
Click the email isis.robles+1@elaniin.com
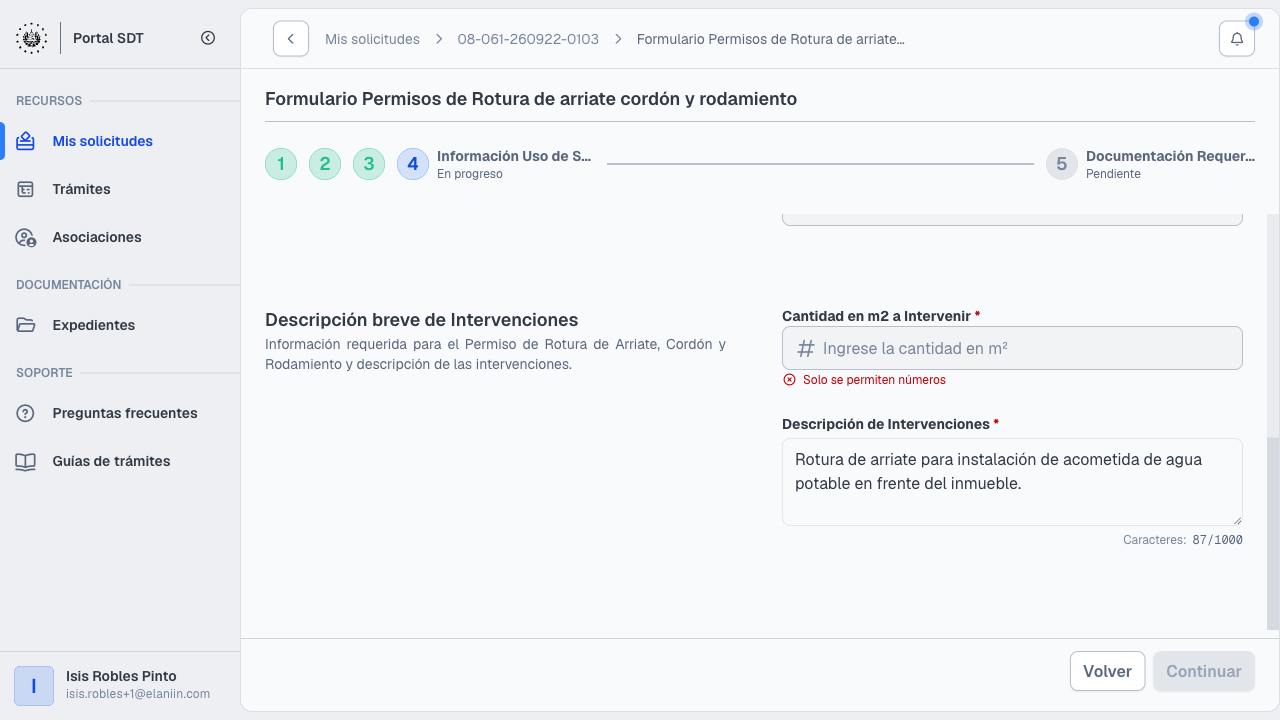138,694
